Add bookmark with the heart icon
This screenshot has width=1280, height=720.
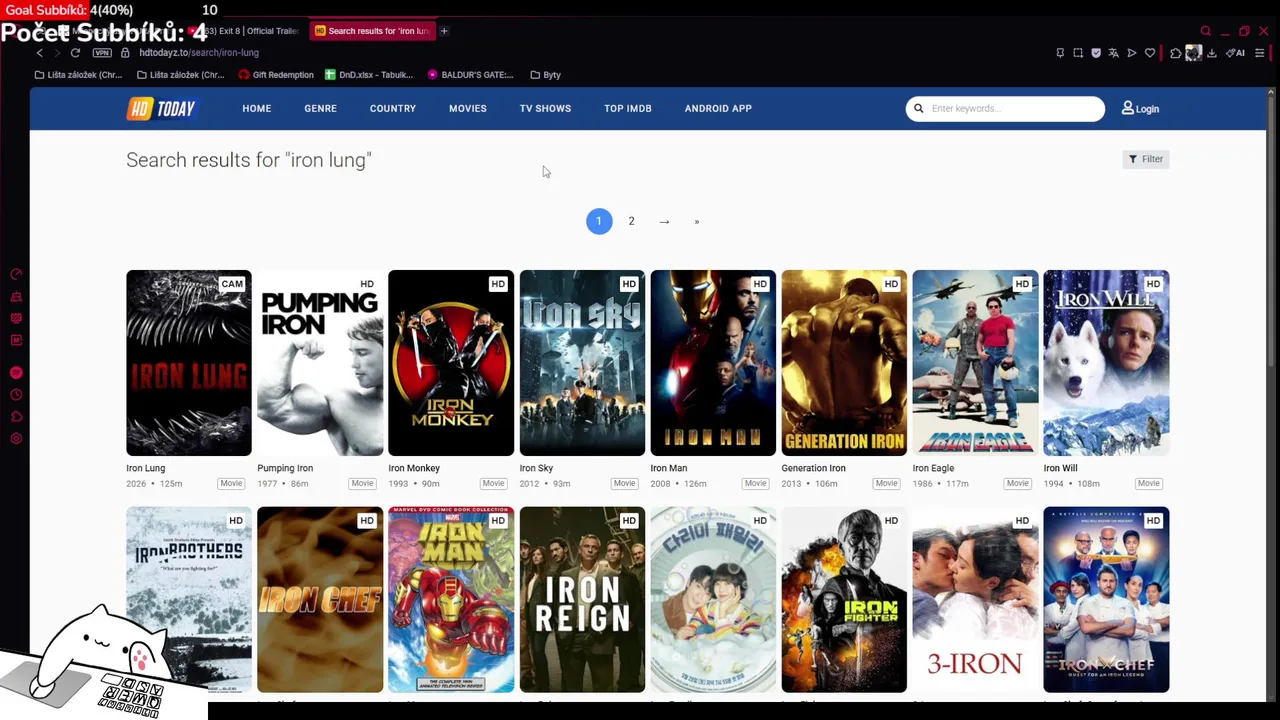(x=1150, y=53)
